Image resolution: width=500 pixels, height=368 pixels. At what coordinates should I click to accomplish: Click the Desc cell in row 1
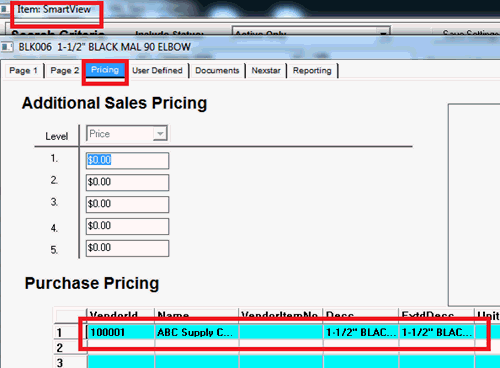tap(361, 332)
